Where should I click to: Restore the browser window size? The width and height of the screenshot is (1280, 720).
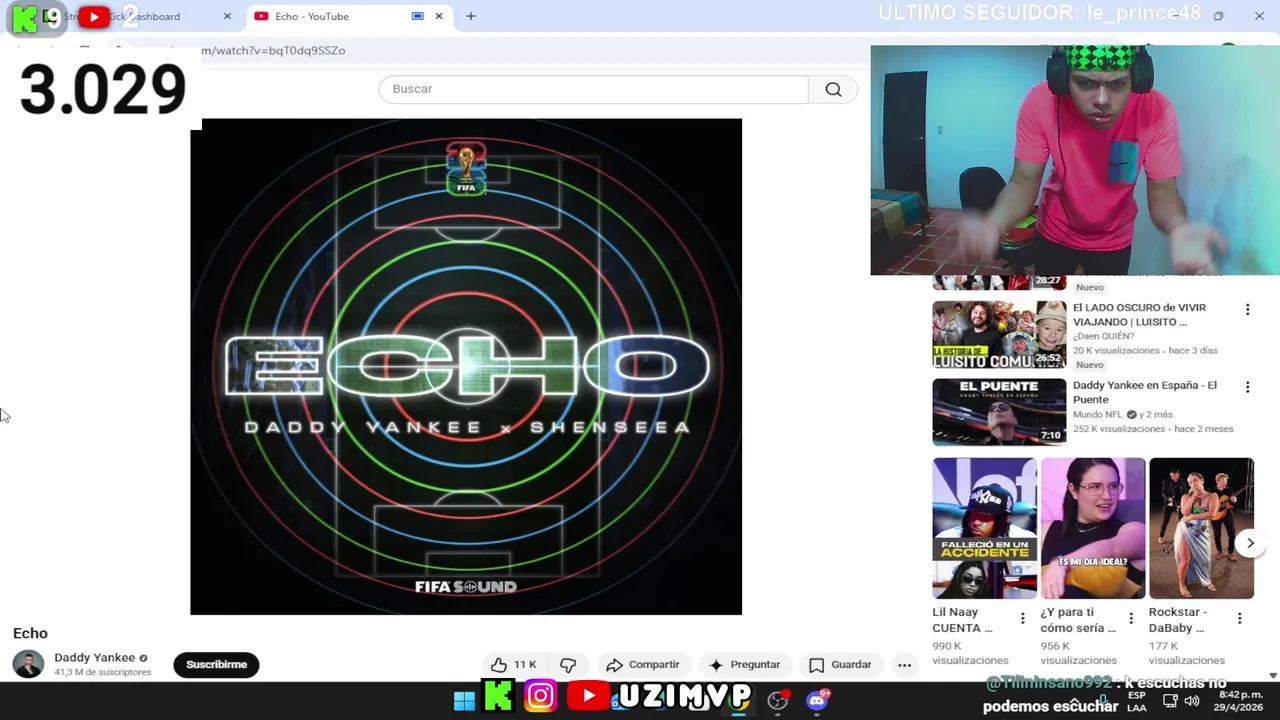click(x=1218, y=16)
